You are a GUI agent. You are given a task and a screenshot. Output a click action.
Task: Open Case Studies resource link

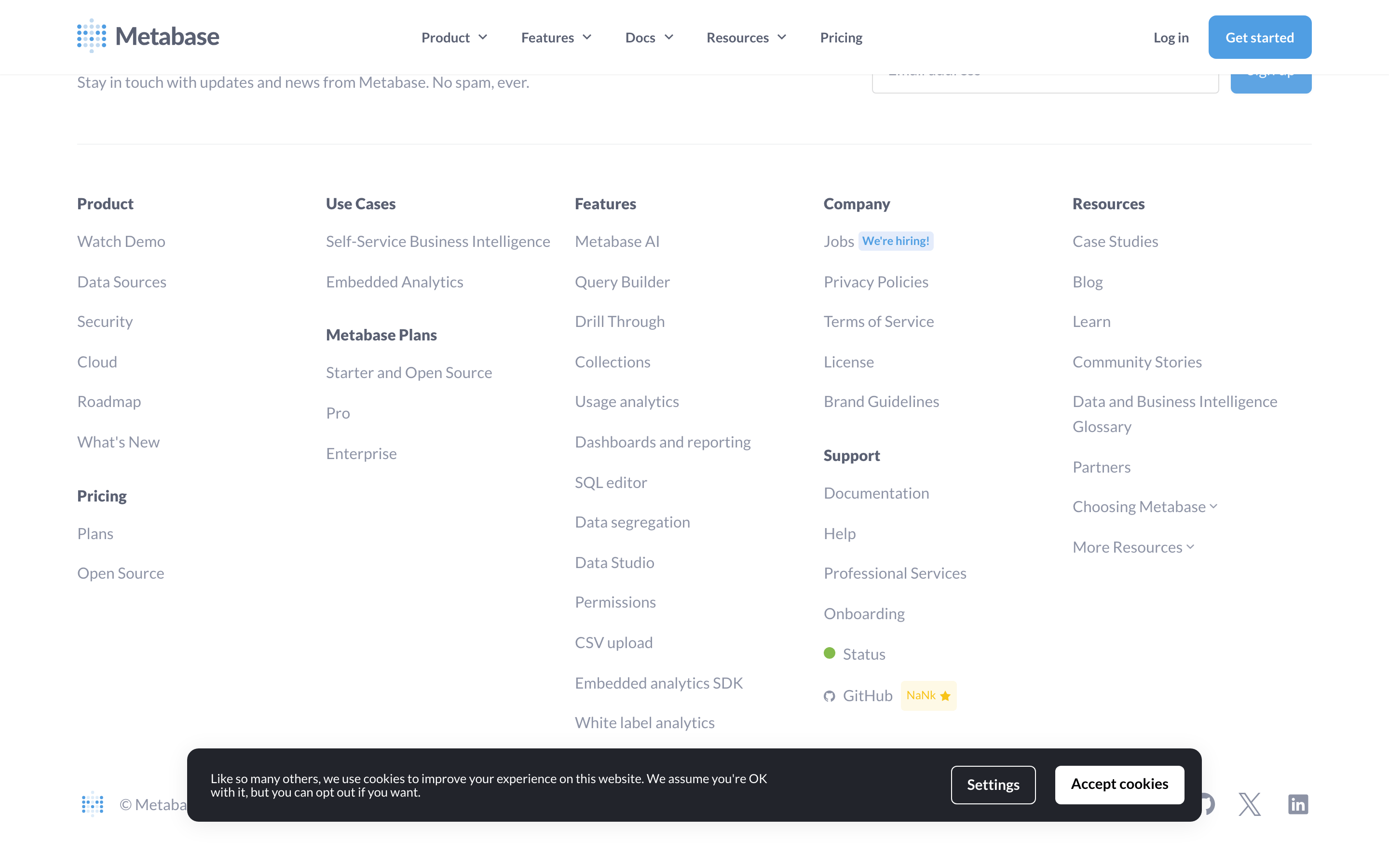[x=1115, y=241]
